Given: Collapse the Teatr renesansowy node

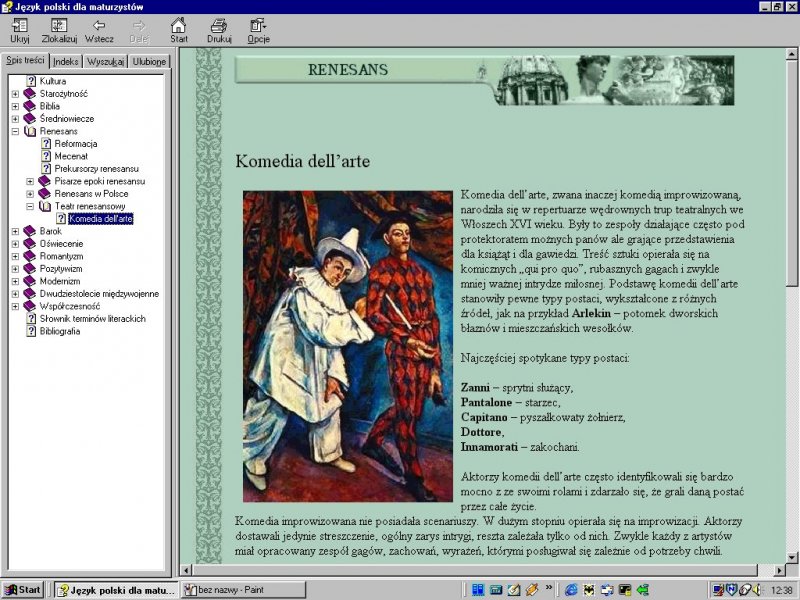Looking at the screenshot, I should 31,206.
